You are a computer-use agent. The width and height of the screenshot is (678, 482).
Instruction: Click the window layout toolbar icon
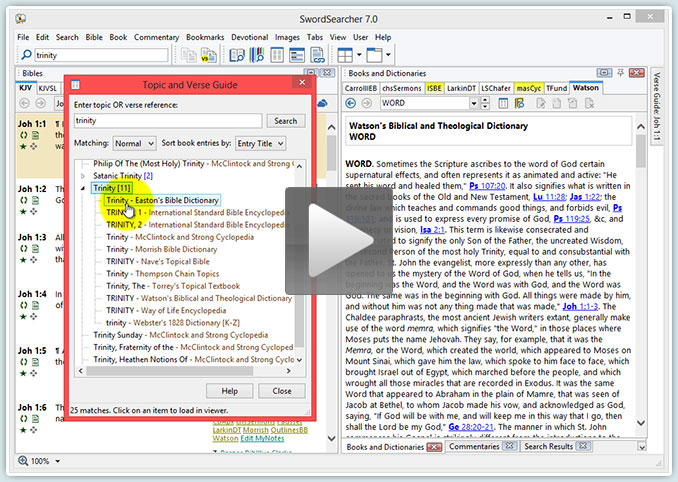point(374,55)
